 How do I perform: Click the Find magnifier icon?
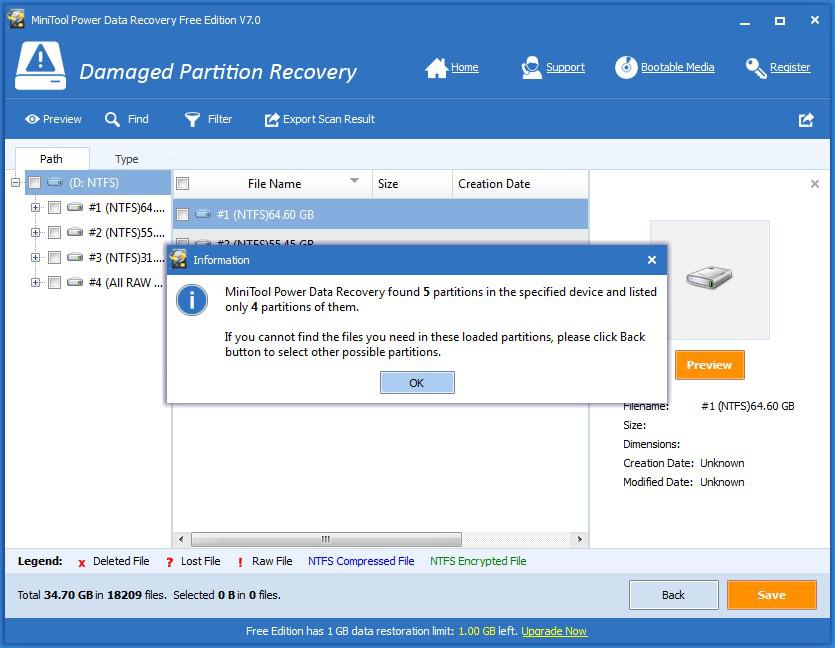click(x=112, y=119)
